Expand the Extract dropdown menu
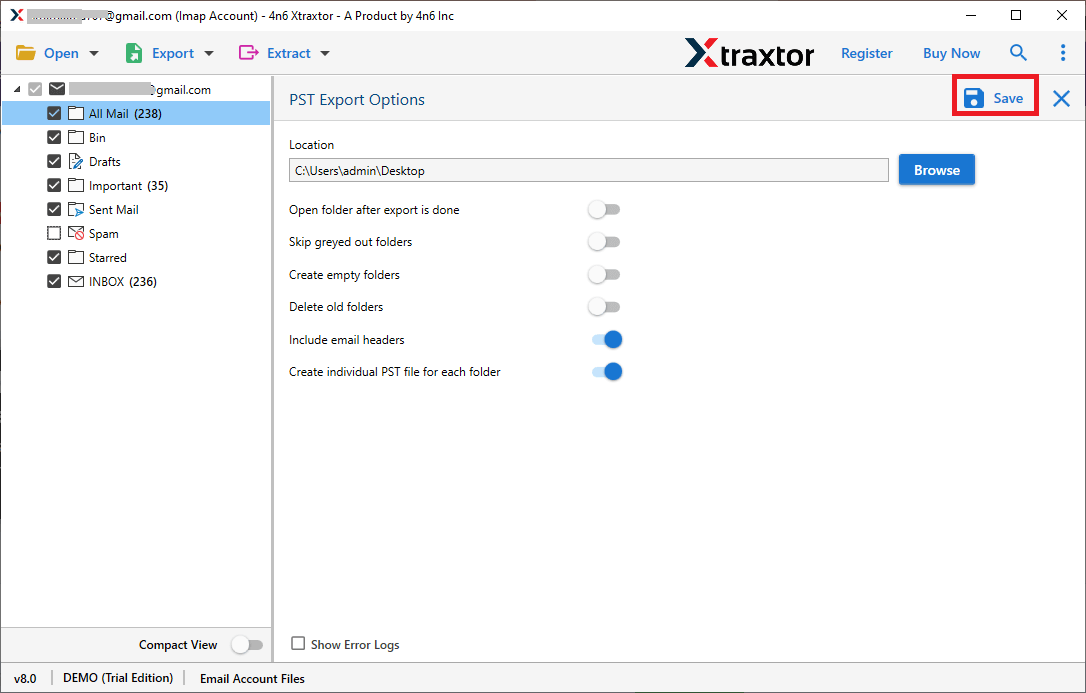 point(324,52)
